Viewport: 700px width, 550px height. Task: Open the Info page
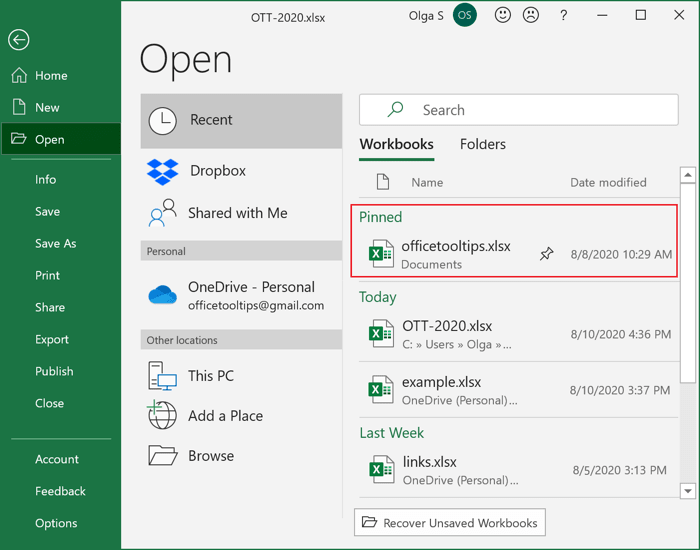click(46, 179)
